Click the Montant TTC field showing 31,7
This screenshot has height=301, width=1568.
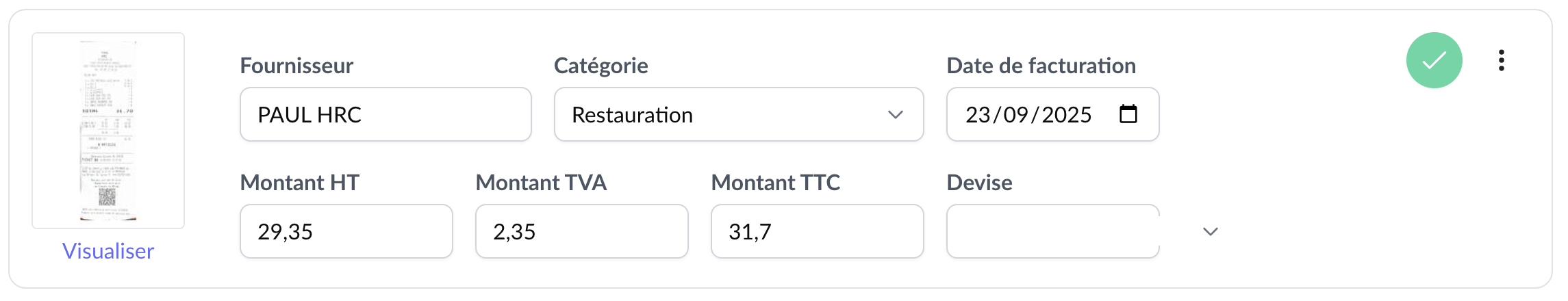[817, 231]
